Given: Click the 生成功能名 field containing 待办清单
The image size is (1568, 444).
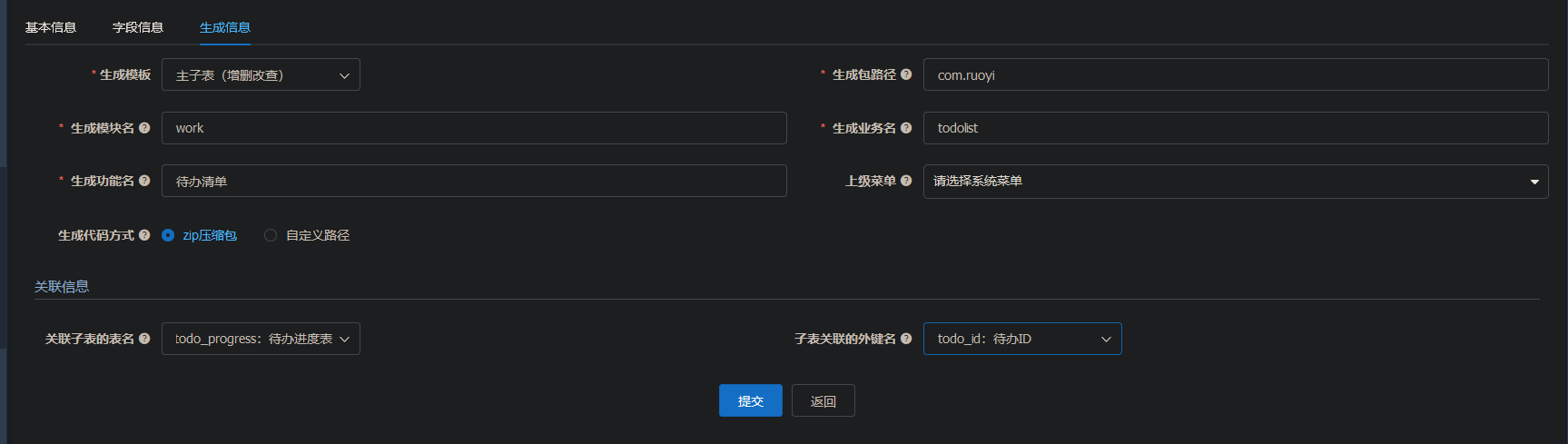Looking at the screenshot, I should (x=474, y=181).
